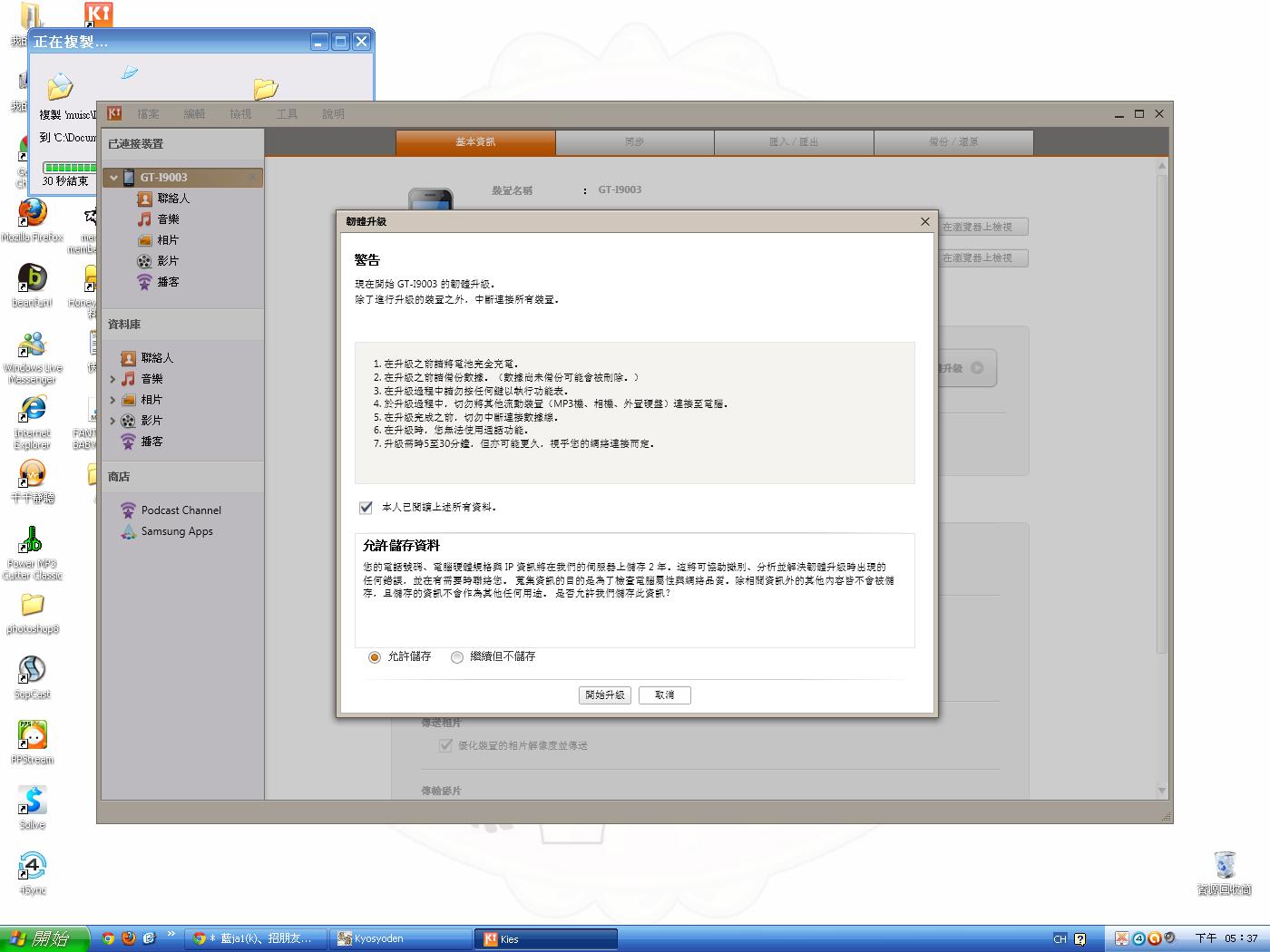Click the 開始 Start button
This screenshot has width=1270, height=952.
click(x=44, y=938)
